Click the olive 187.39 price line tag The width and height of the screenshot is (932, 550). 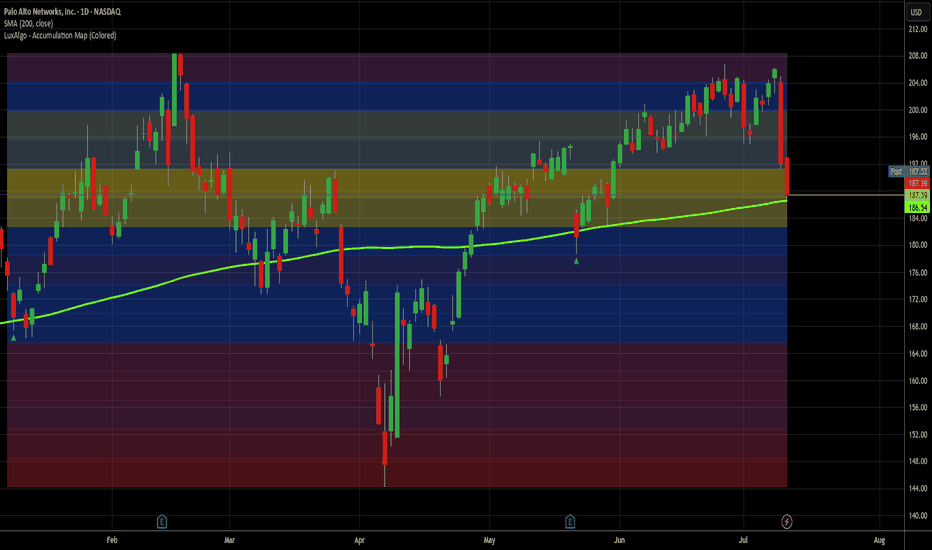coord(917,195)
